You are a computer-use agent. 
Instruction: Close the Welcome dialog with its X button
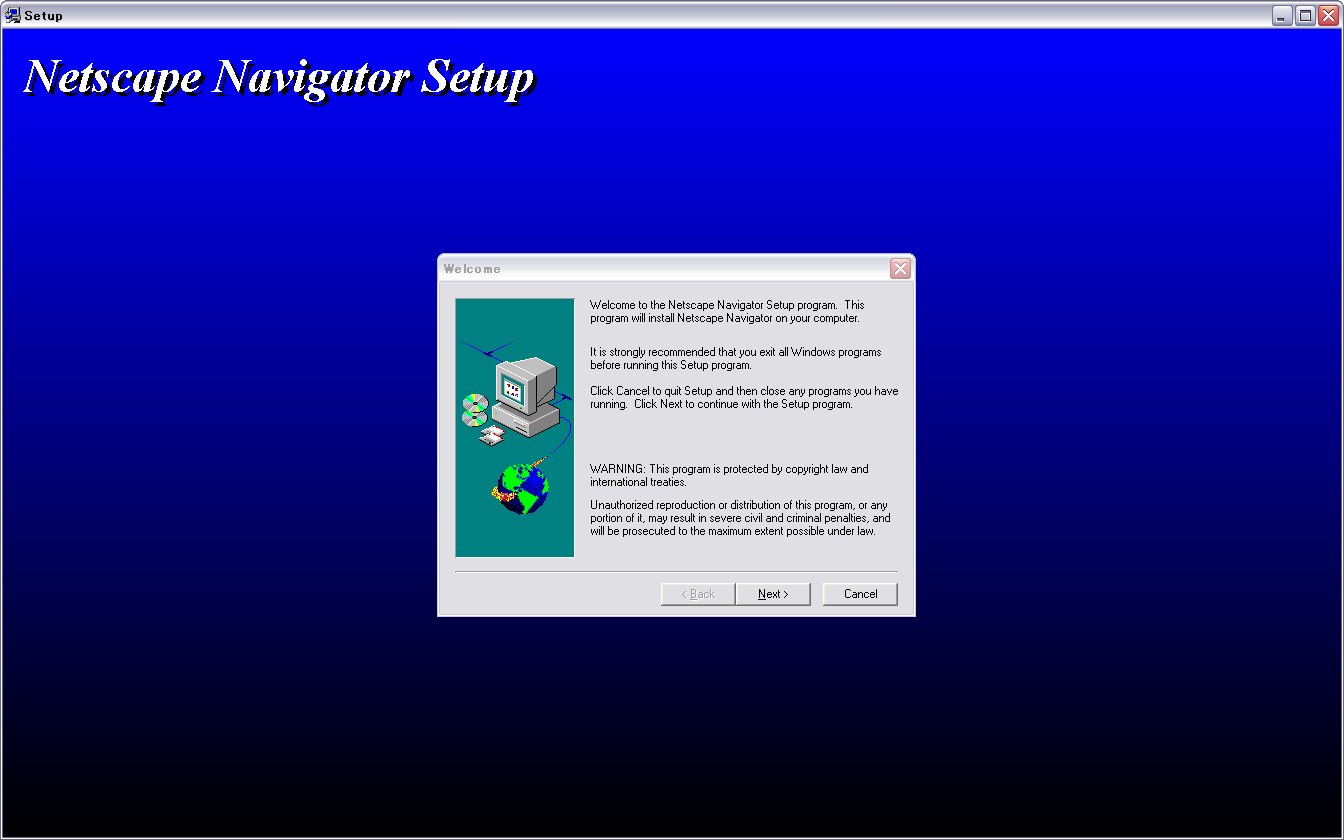pos(900,269)
